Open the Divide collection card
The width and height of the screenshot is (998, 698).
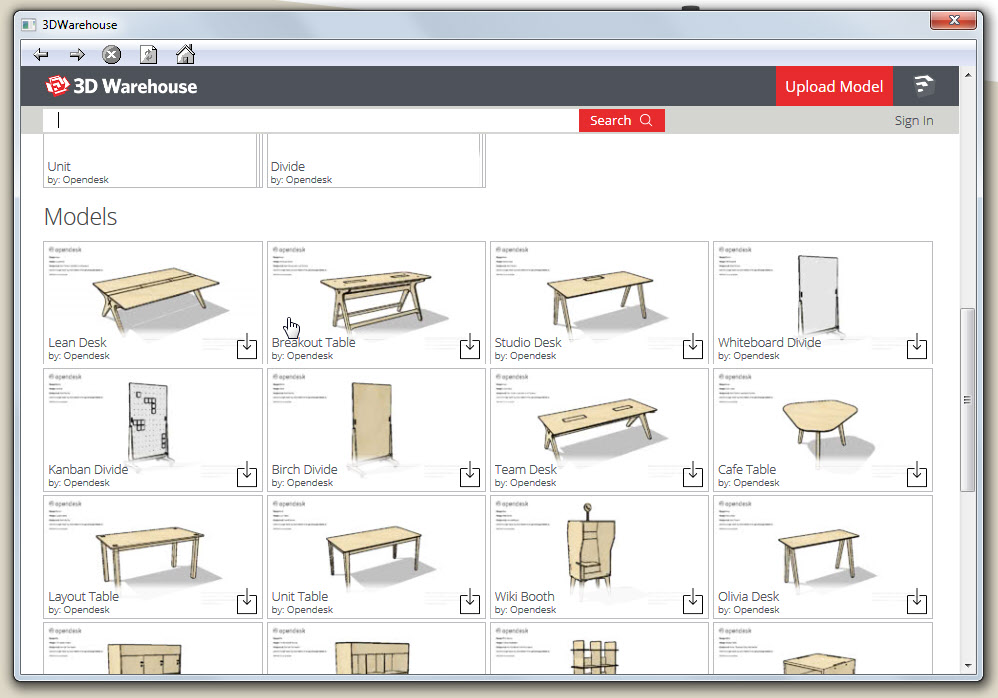pos(376,160)
